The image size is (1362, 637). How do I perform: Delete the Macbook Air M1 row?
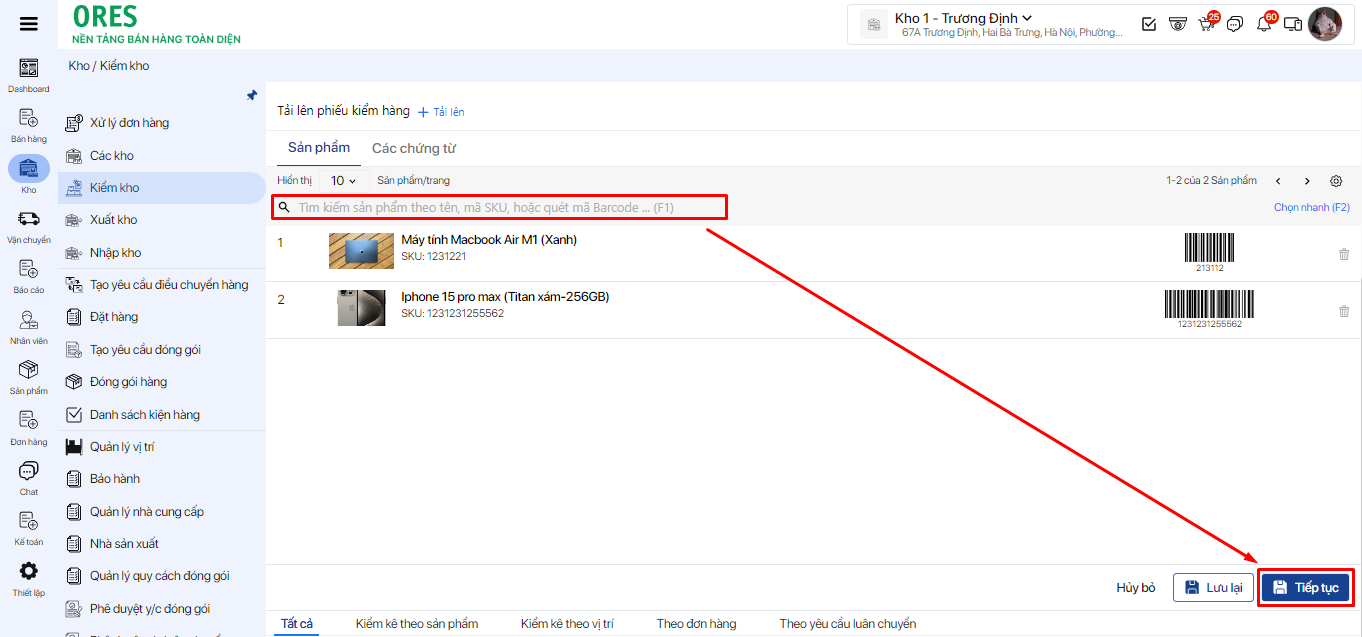(x=1344, y=254)
